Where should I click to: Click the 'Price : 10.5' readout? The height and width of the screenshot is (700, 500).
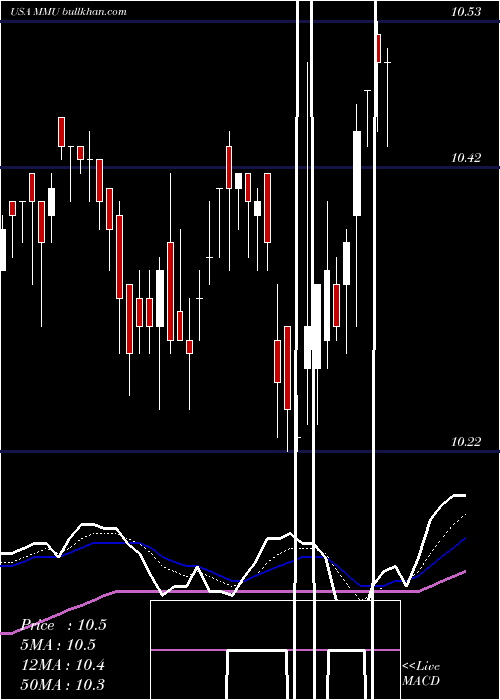[x=64, y=625]
